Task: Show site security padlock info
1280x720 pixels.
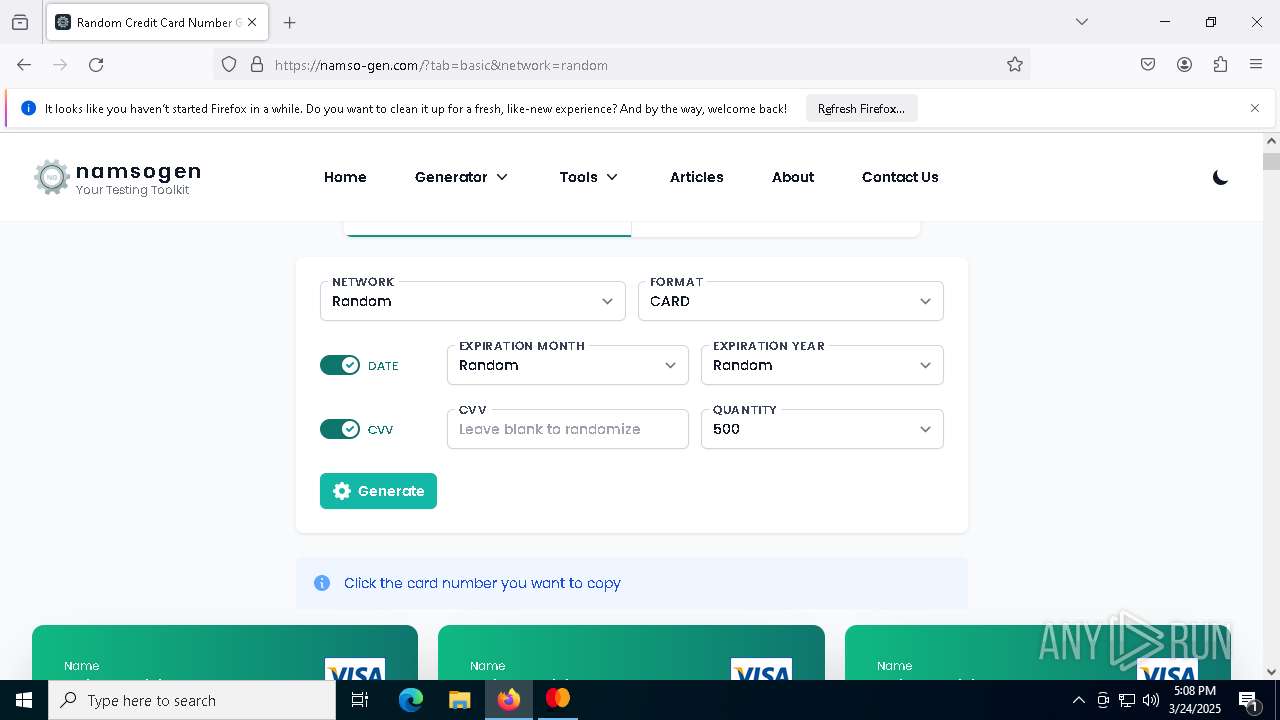Action: 257,65
